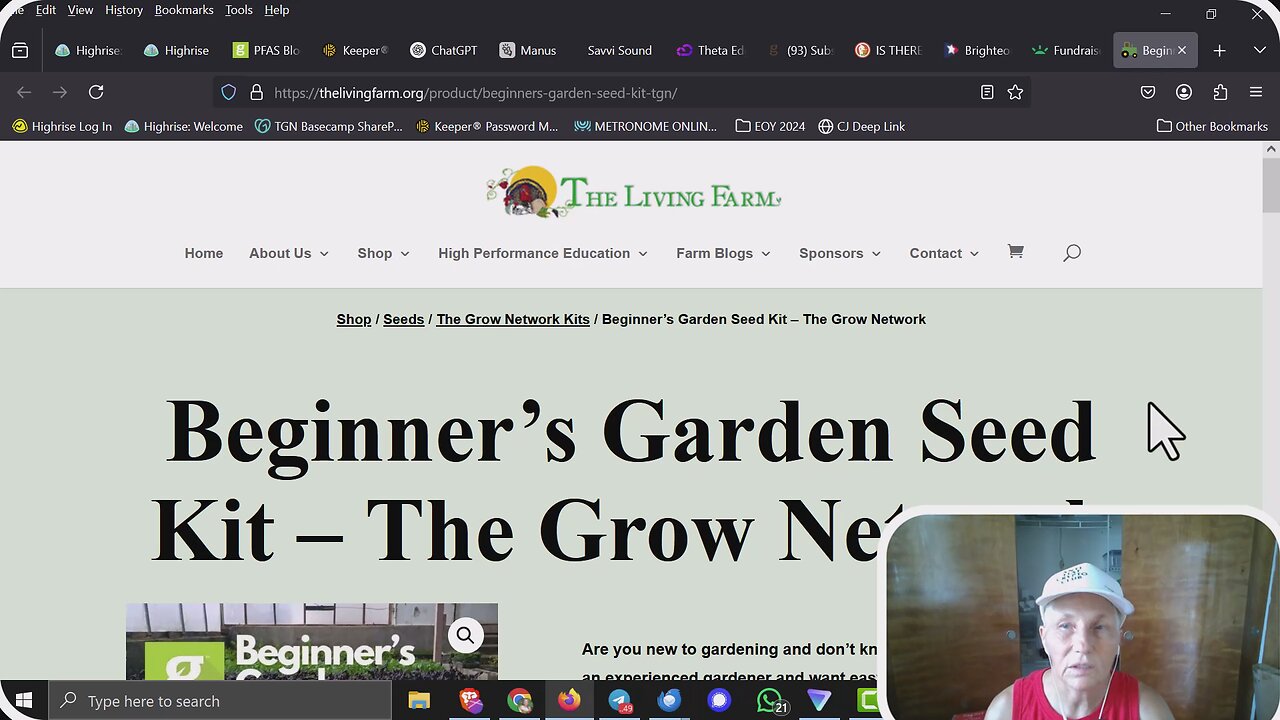The width and height of the screenshot is (1280, 720).
Task: Click The Living Farm logo
Action: coord(634,191)
